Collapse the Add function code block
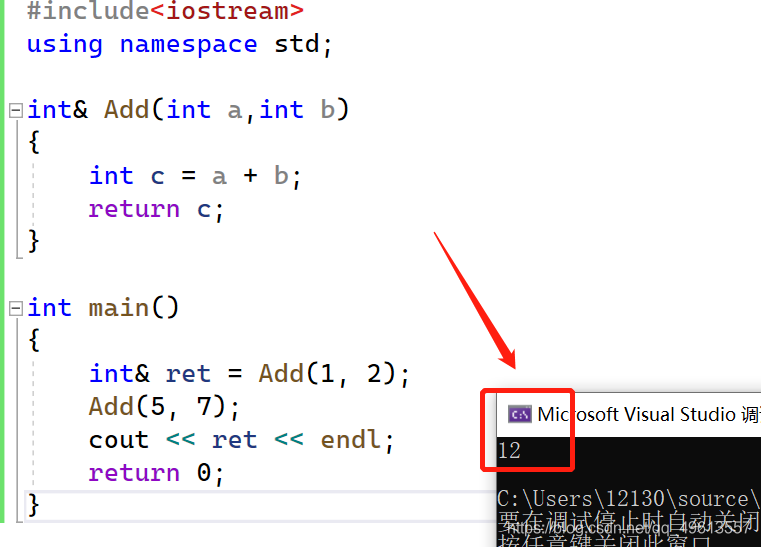761x547 pixels. pyautogui.click(x=16, y=110)
